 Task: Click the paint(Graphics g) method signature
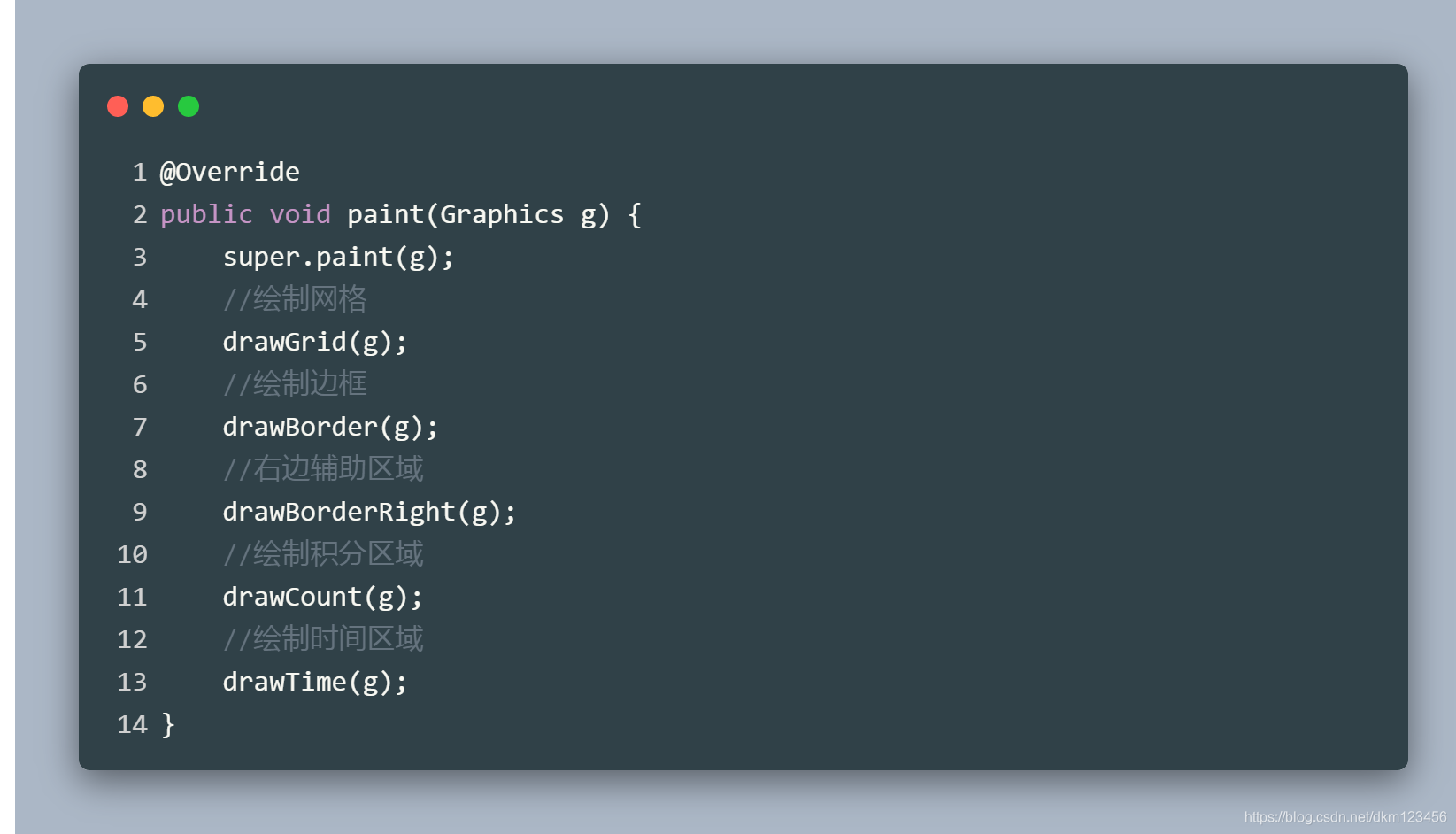pos(479,215)
